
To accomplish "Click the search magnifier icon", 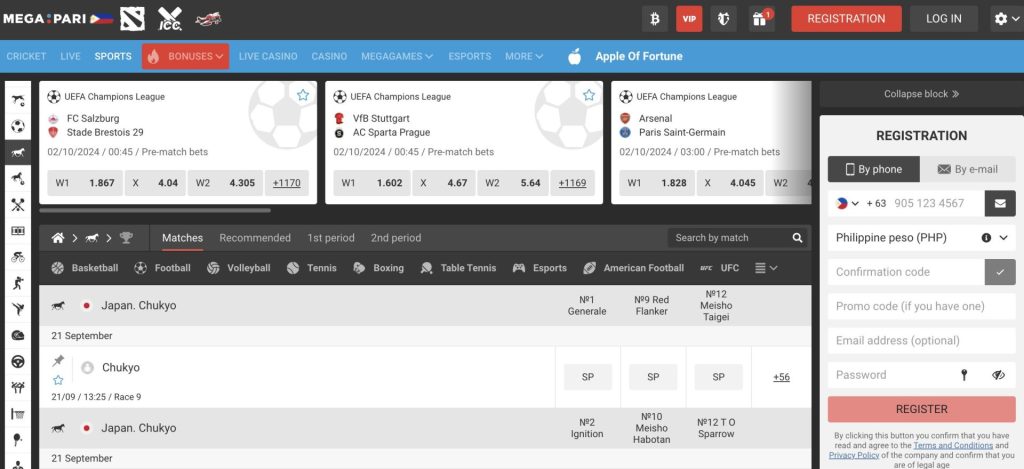I will (797, 238).
